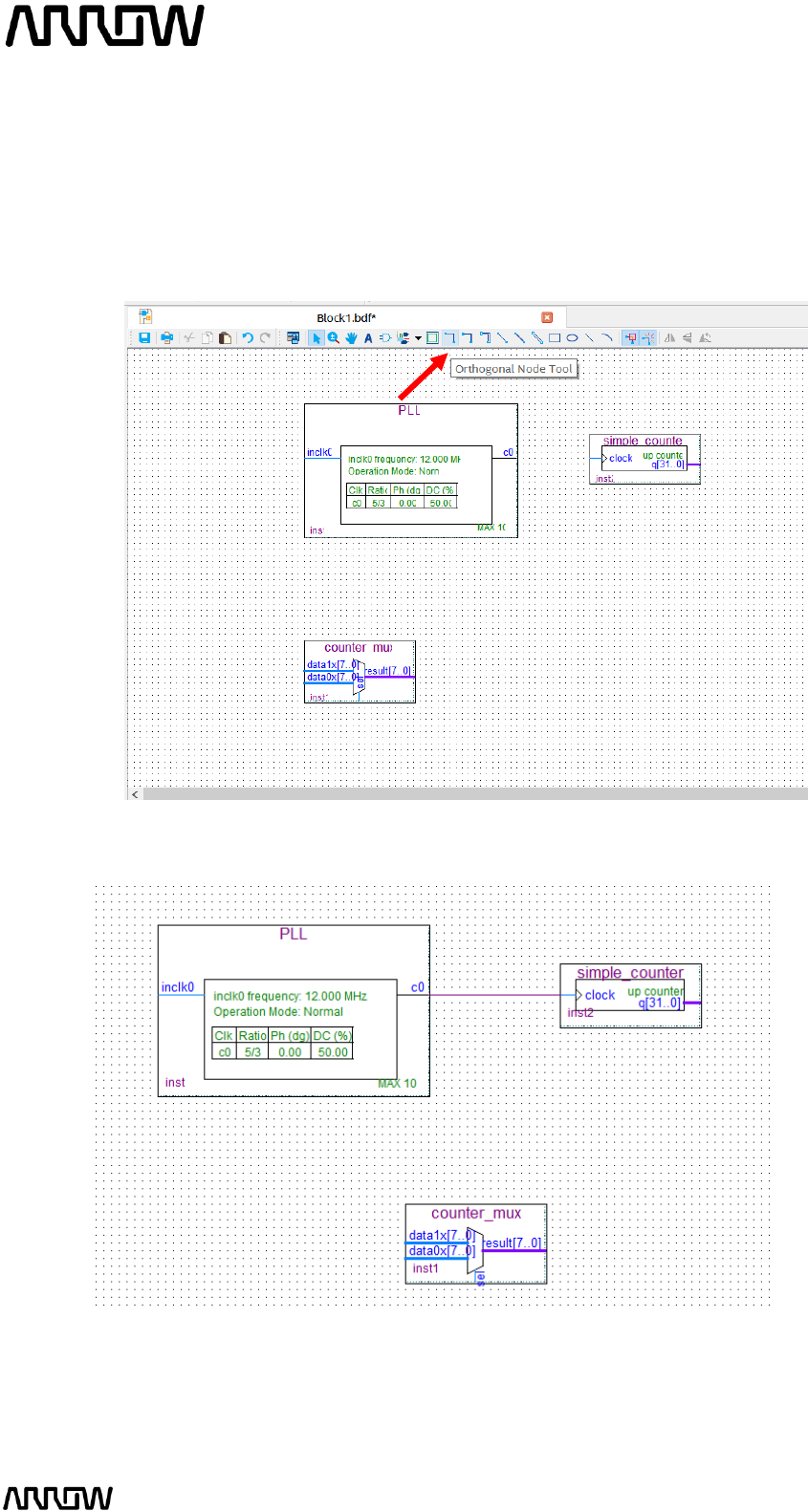This screenshot has height=1512, width=808.
Task: Click the c0 output port of the unwired PLL
Action: tap(508, 452)
